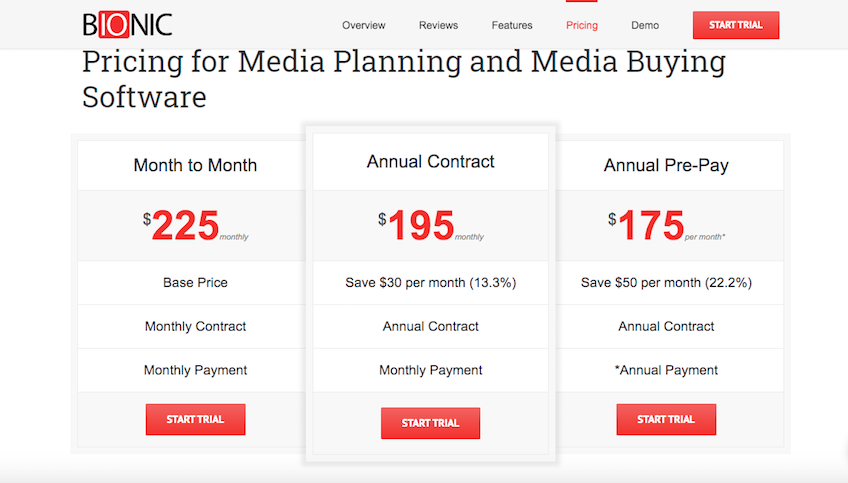Open the Demo nav link
Screen dimensions: 848x483
pyautogui.click(x=645, y=25)
